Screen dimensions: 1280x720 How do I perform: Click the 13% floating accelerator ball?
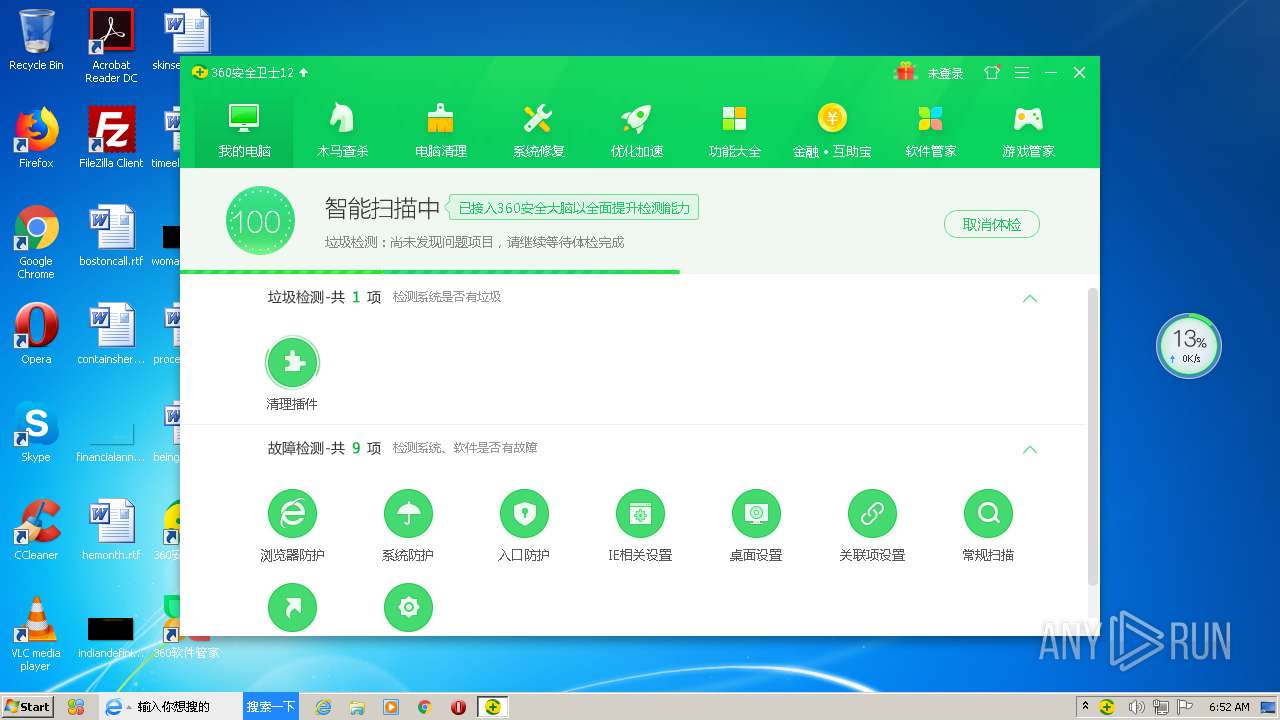[1188, 346]
